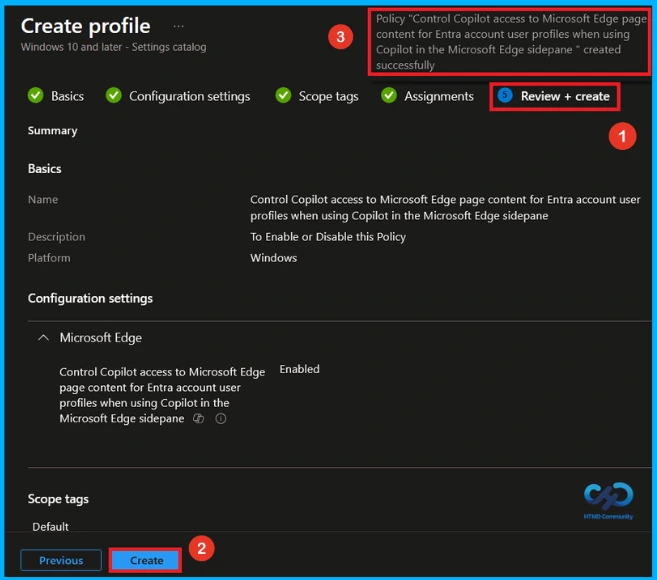The width and height of the screenshot is (657, 580).
Task: Click the green check beside Configuration settings
Action: coord(114,96)
